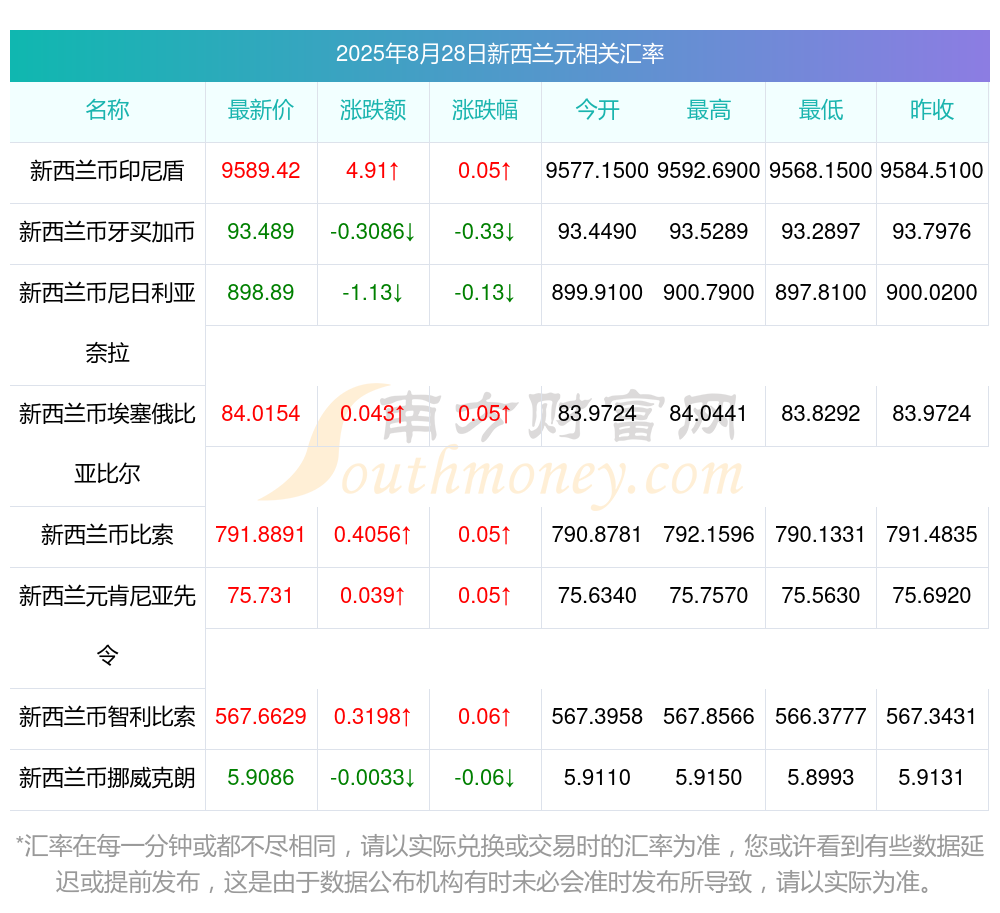Viewport: 1000px width, 913px height.
Task: Click low value 566.3777
Action: click(821, 717)
